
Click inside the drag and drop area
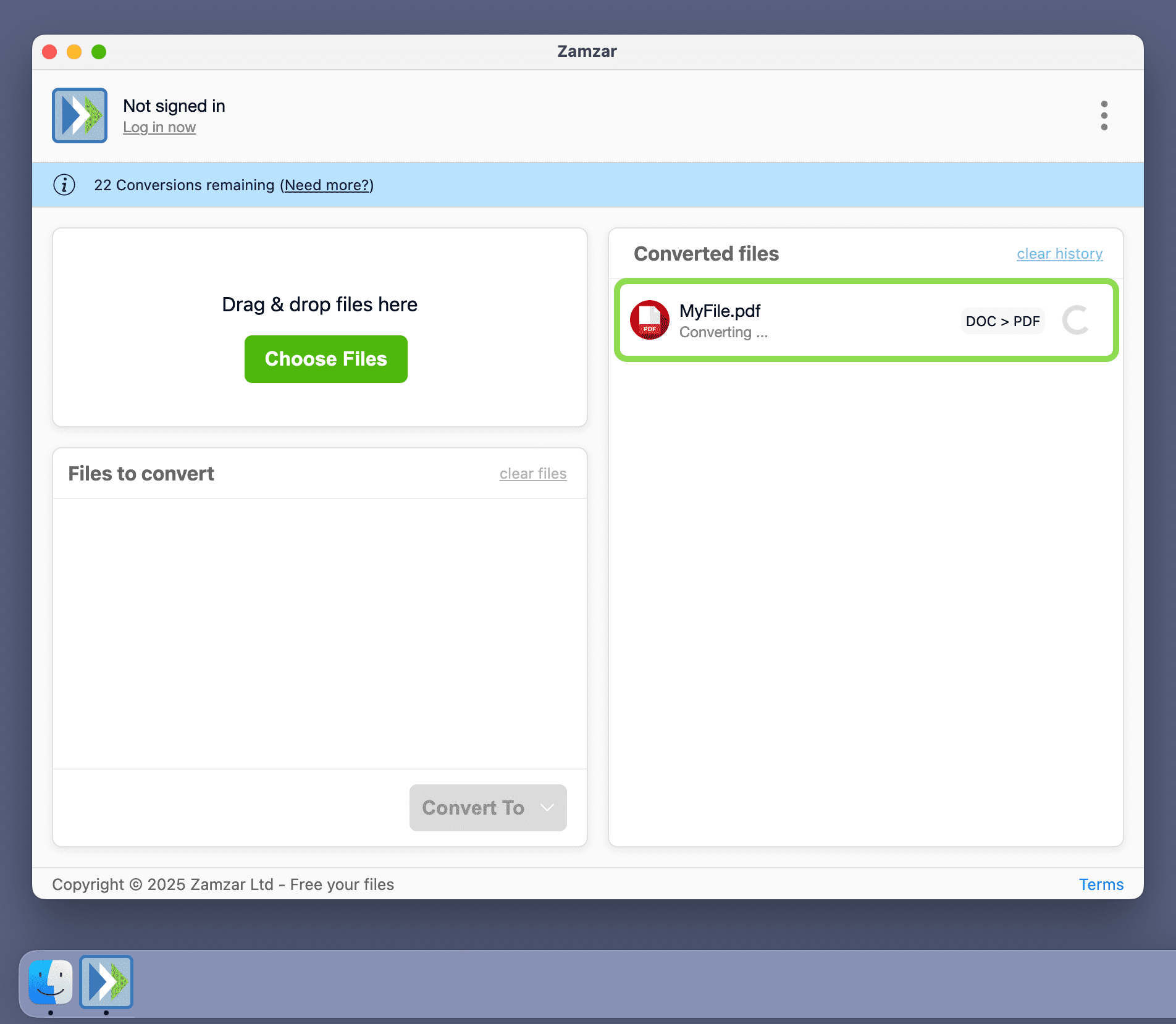tap(319, 304)
